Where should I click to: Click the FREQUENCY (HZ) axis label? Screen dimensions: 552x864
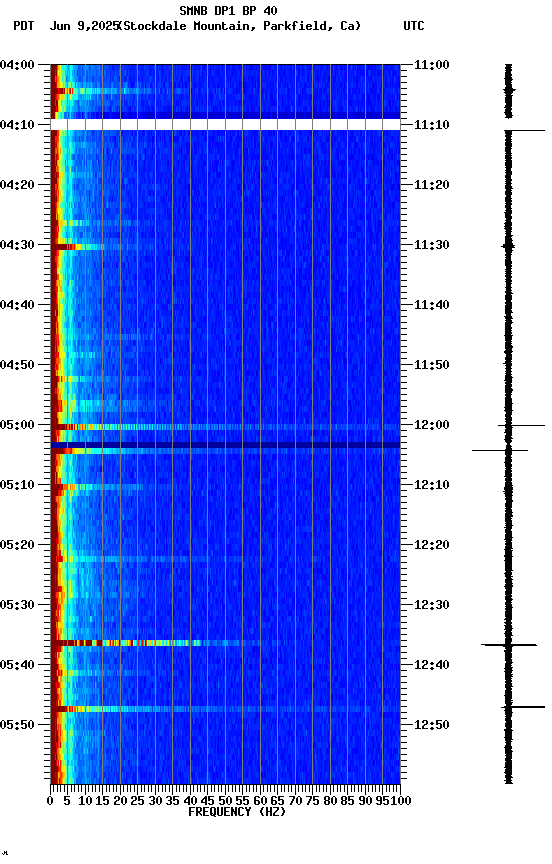tap(237, 812)
